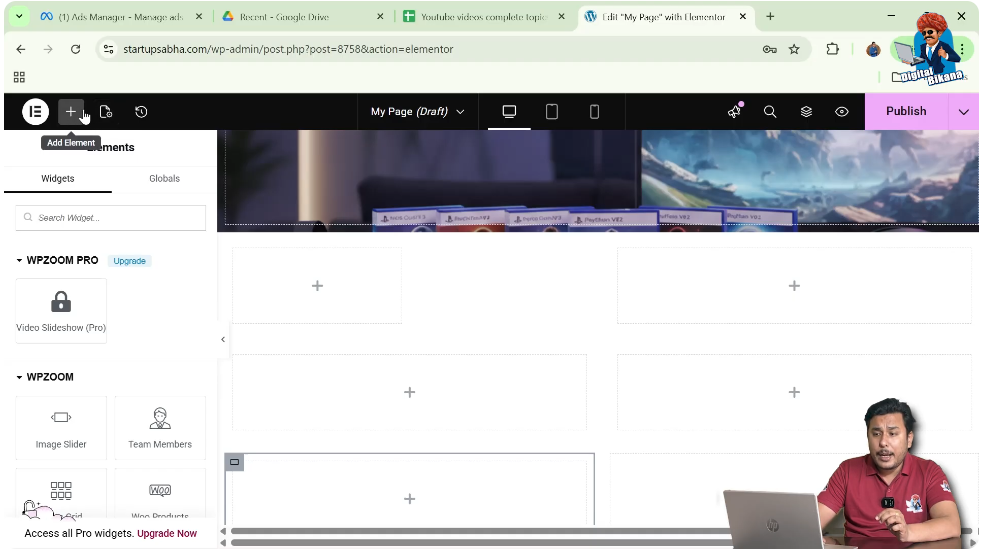The height and width of the screenshot is (554, 981).
Task: Switch to tablet device view
Action: (x=552, y=111)
